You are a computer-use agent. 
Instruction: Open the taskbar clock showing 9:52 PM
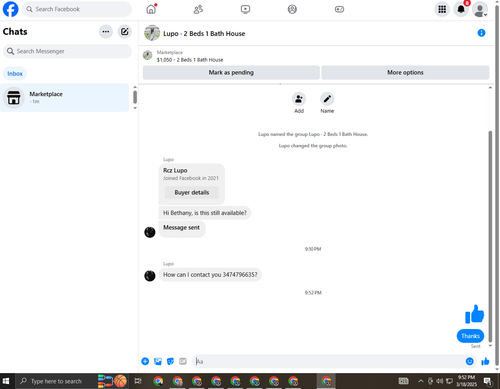coord(466,381)
